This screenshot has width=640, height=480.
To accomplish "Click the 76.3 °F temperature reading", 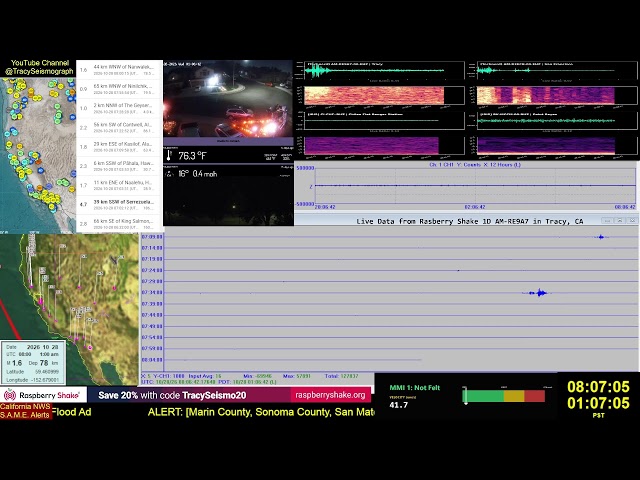I will [192, 156].
